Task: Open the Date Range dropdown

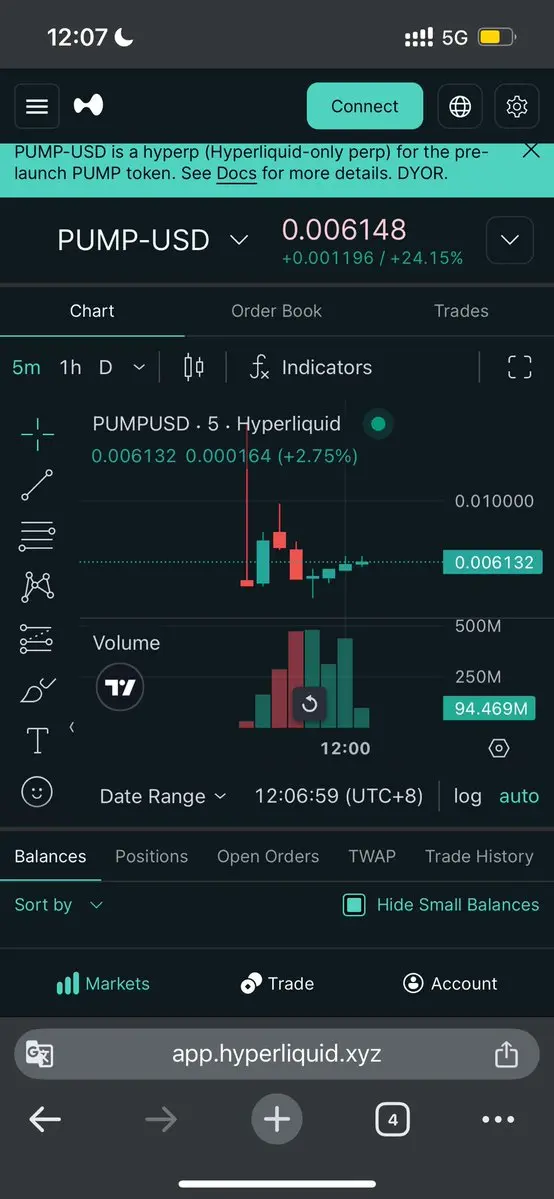Action: coord(163,796)
